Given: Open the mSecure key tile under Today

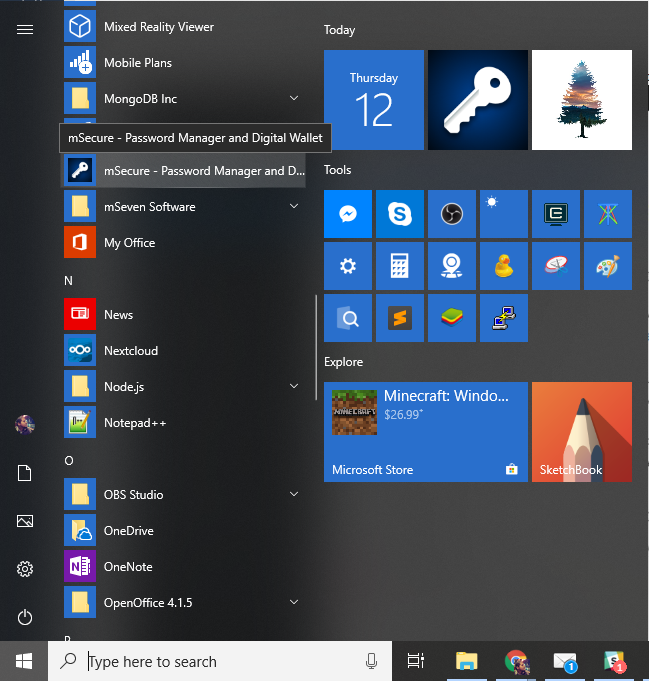Looking at the screenshot, I should click(x=478, y=100).
